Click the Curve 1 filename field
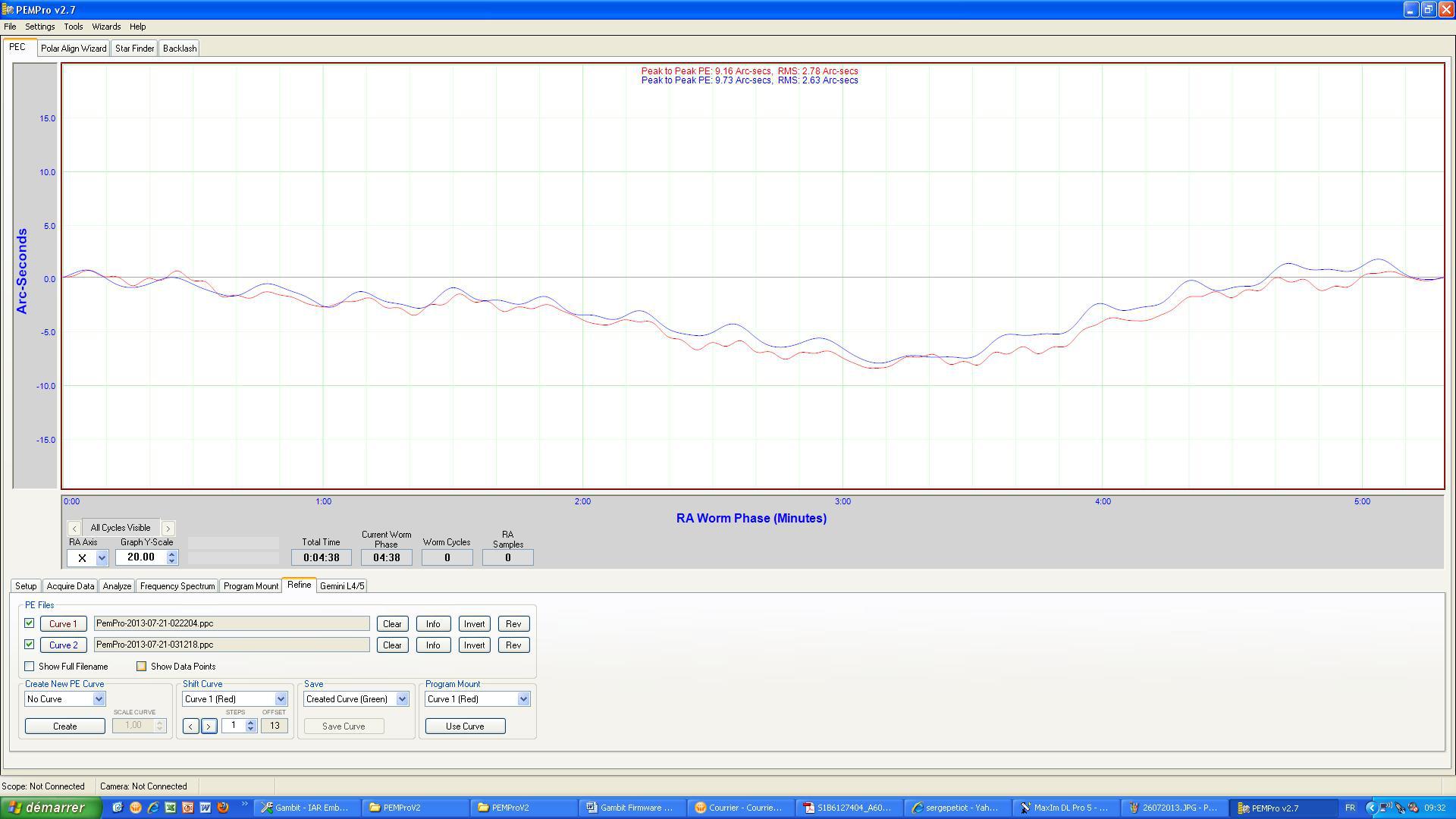Screen dimensions: 1456x819 (231, 623)
